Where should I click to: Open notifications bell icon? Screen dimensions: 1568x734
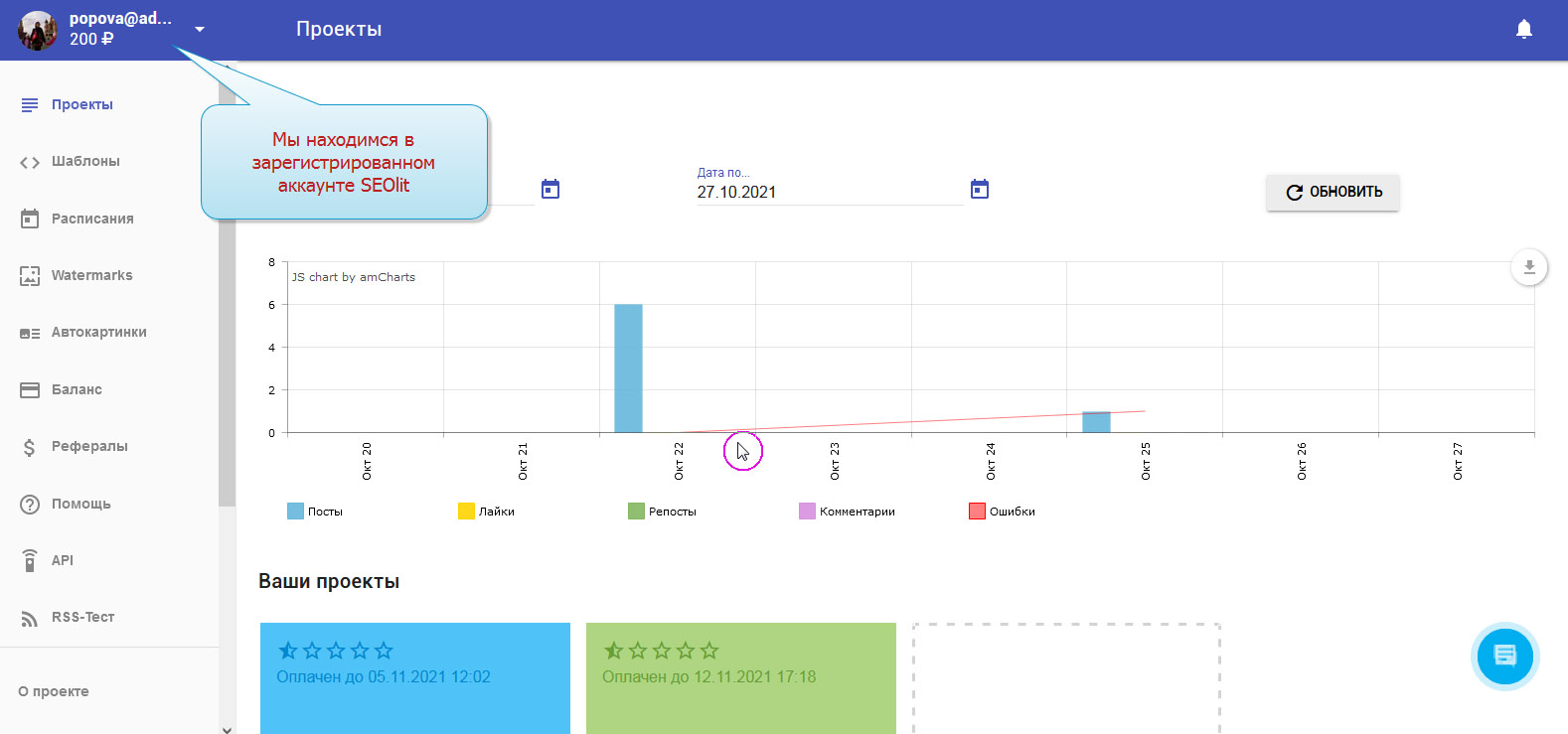(x=1523, y=30)
